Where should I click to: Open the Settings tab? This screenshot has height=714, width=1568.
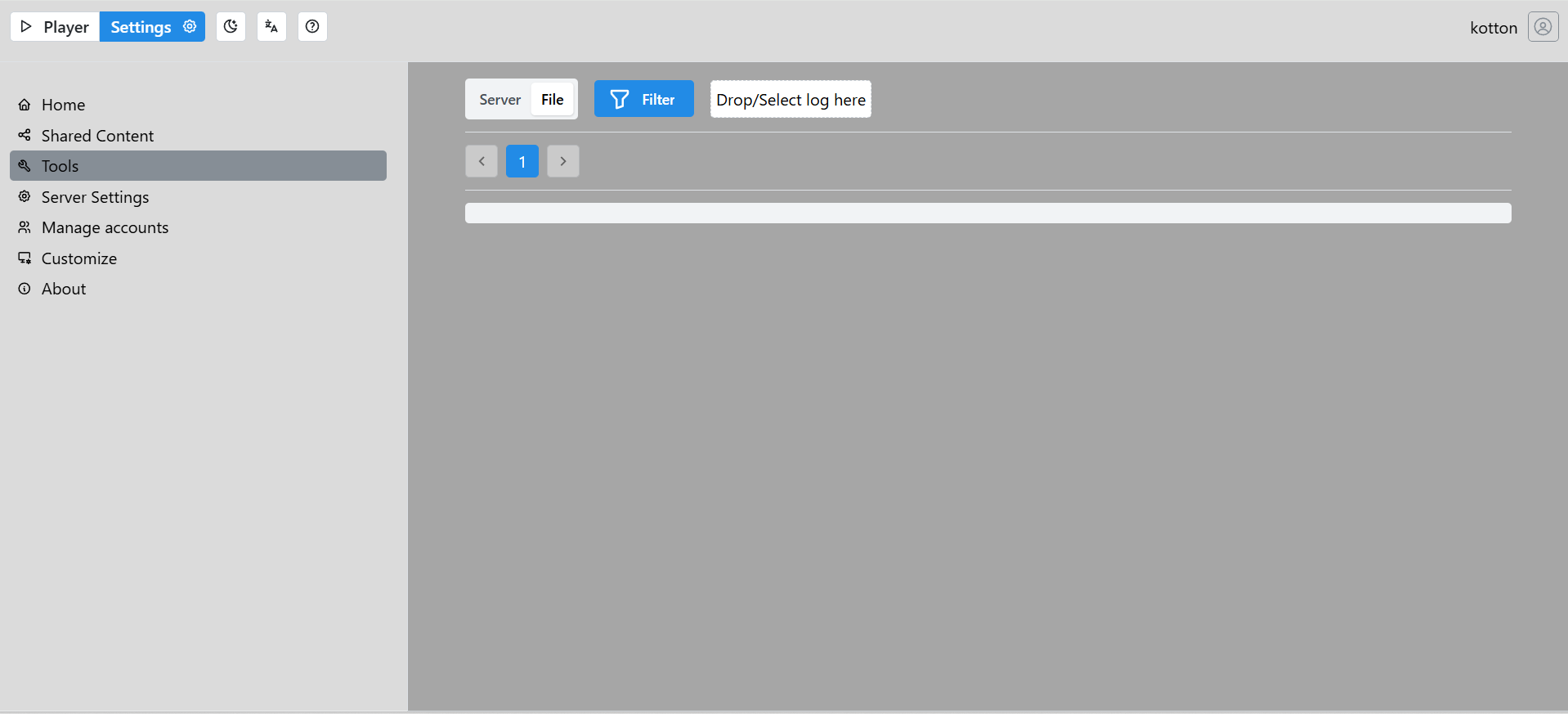click(152, 27)
